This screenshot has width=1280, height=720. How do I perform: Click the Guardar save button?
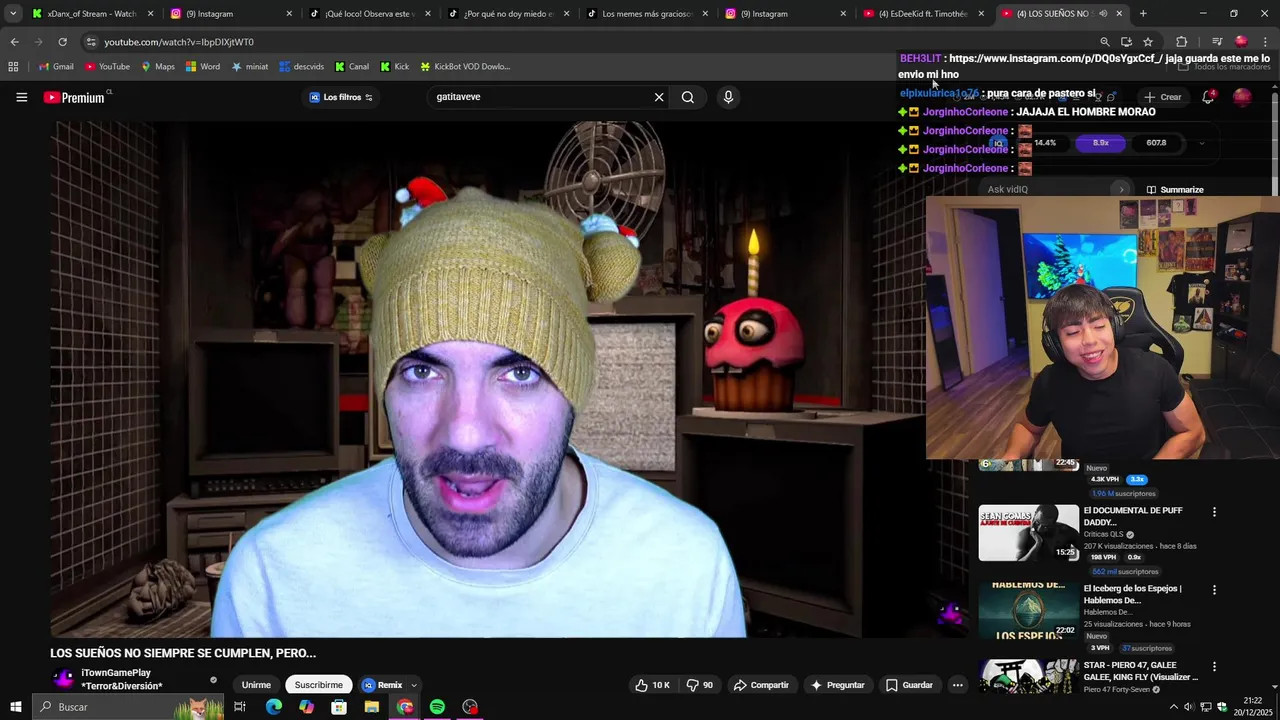click(909, 685)
